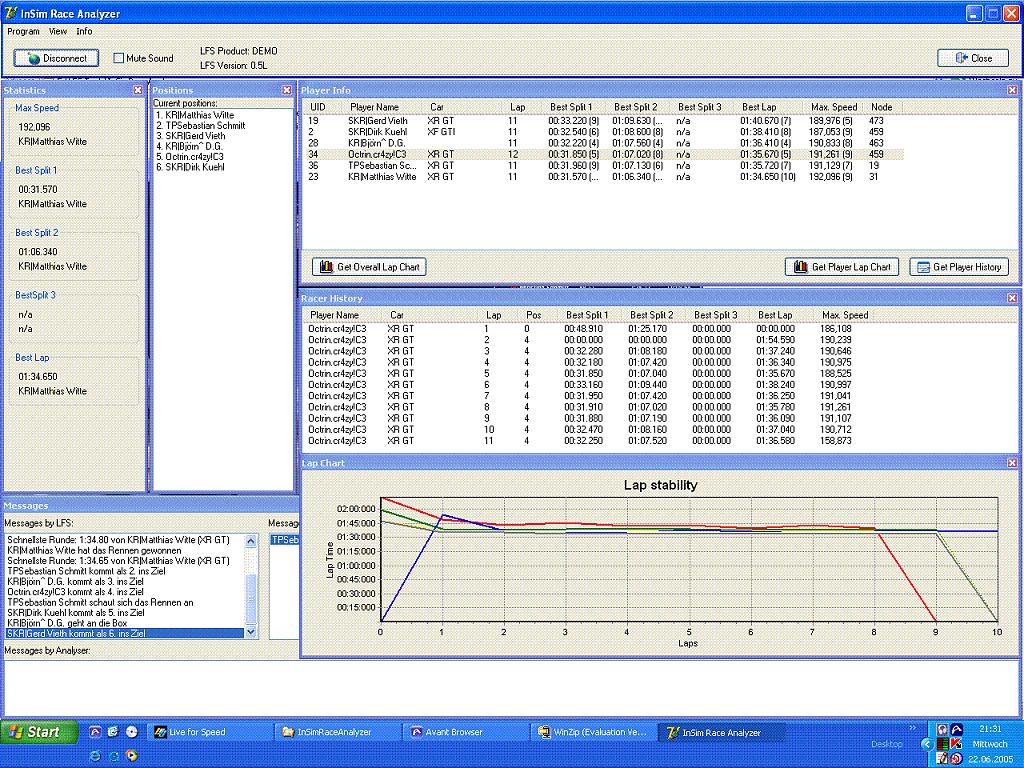1024x768 pixels.
Task: Sort Player Info by Player Name header
Action: click(x=374, y=107)
